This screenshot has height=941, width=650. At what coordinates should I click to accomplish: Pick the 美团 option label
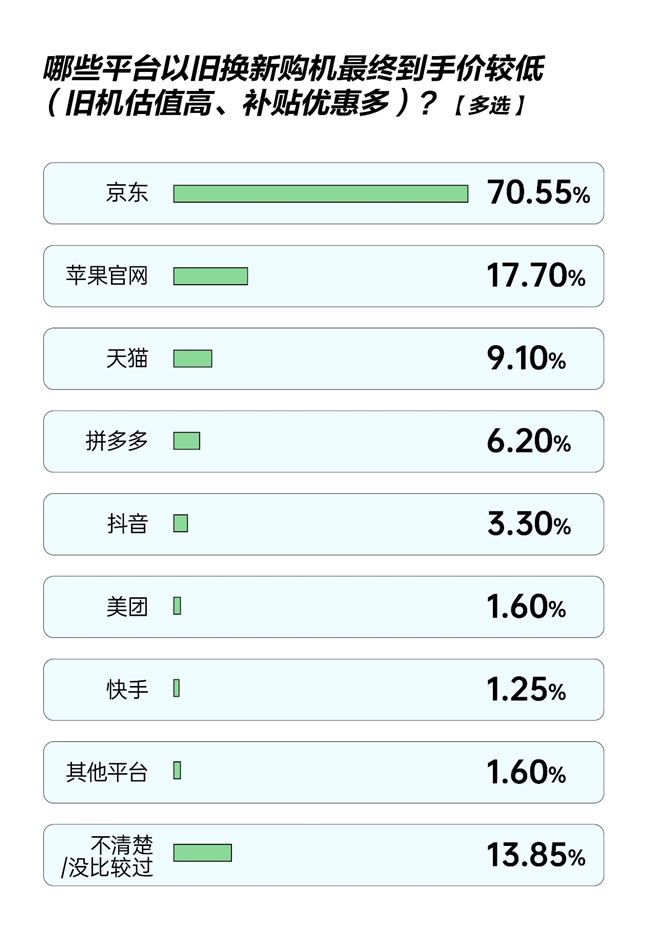pos(127,606)
